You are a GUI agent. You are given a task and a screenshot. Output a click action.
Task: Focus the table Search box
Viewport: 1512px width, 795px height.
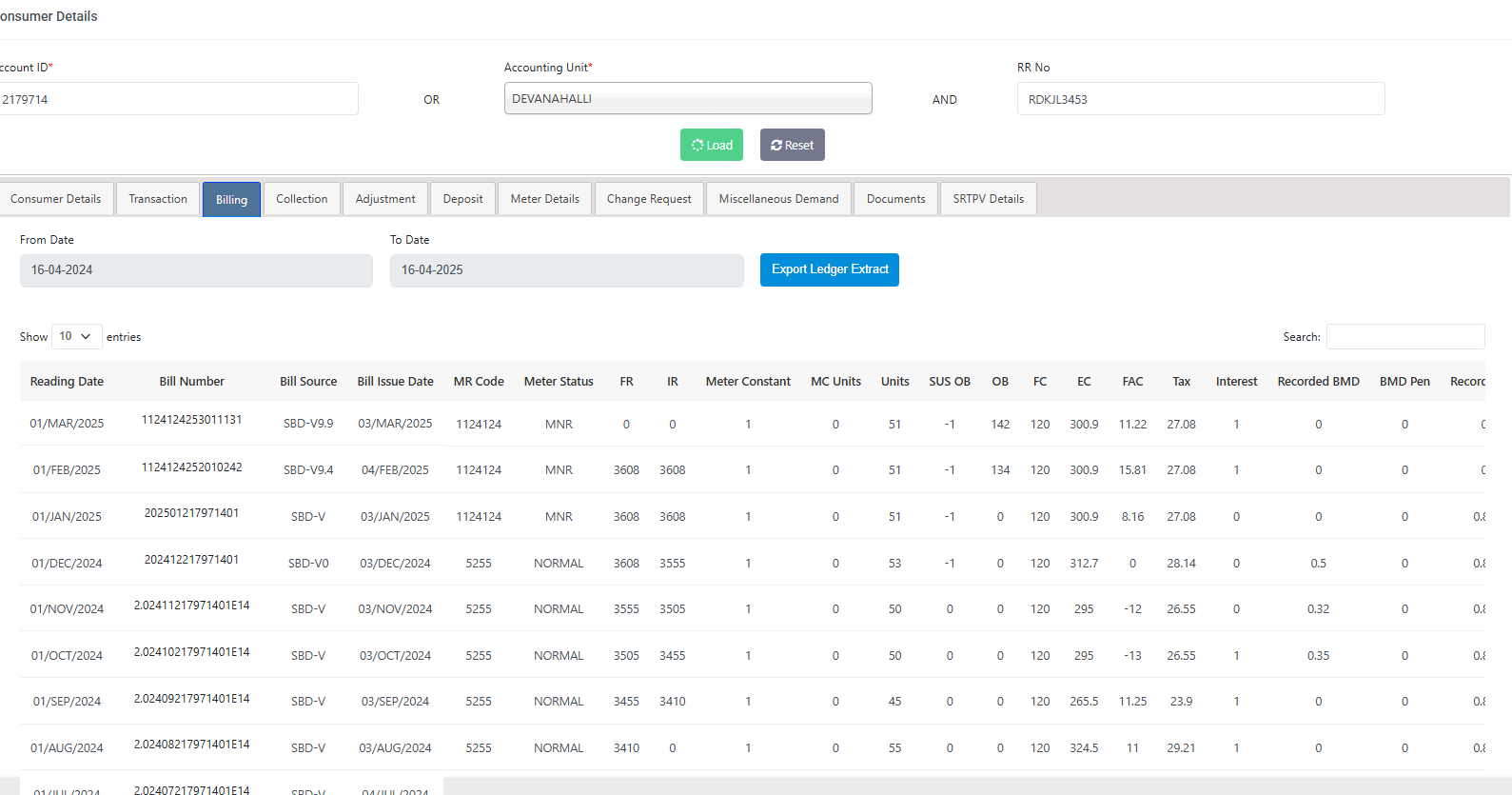click(1405, 336)
